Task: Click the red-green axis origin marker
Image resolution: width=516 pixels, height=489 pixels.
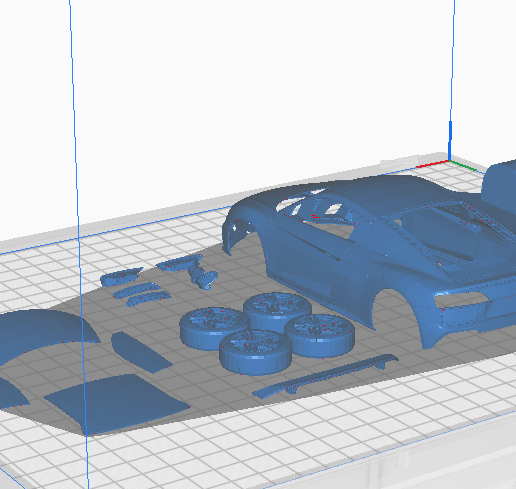Action: pyautogui.click(x=449, y=161)
